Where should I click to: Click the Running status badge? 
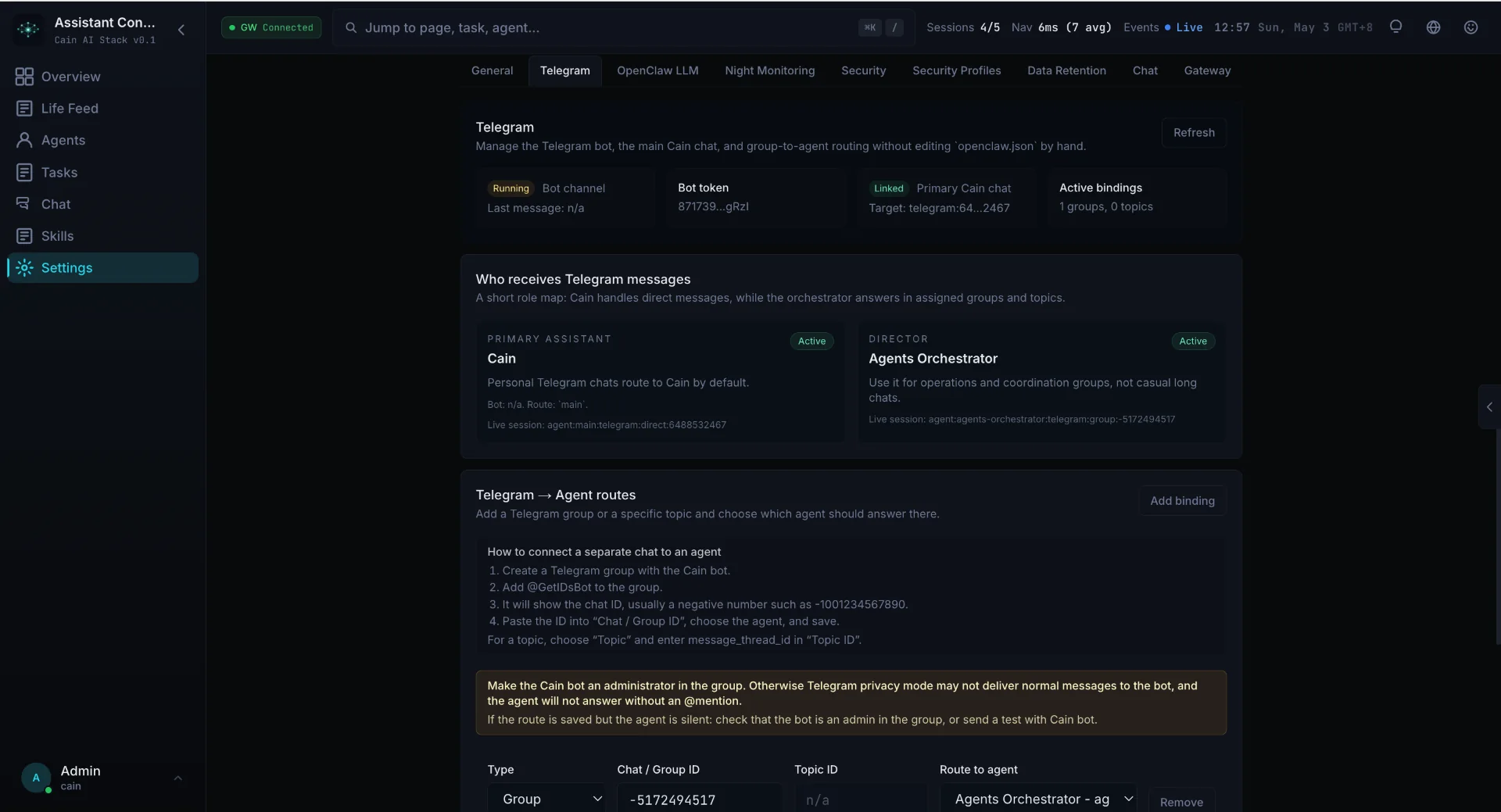click(510, 188)
